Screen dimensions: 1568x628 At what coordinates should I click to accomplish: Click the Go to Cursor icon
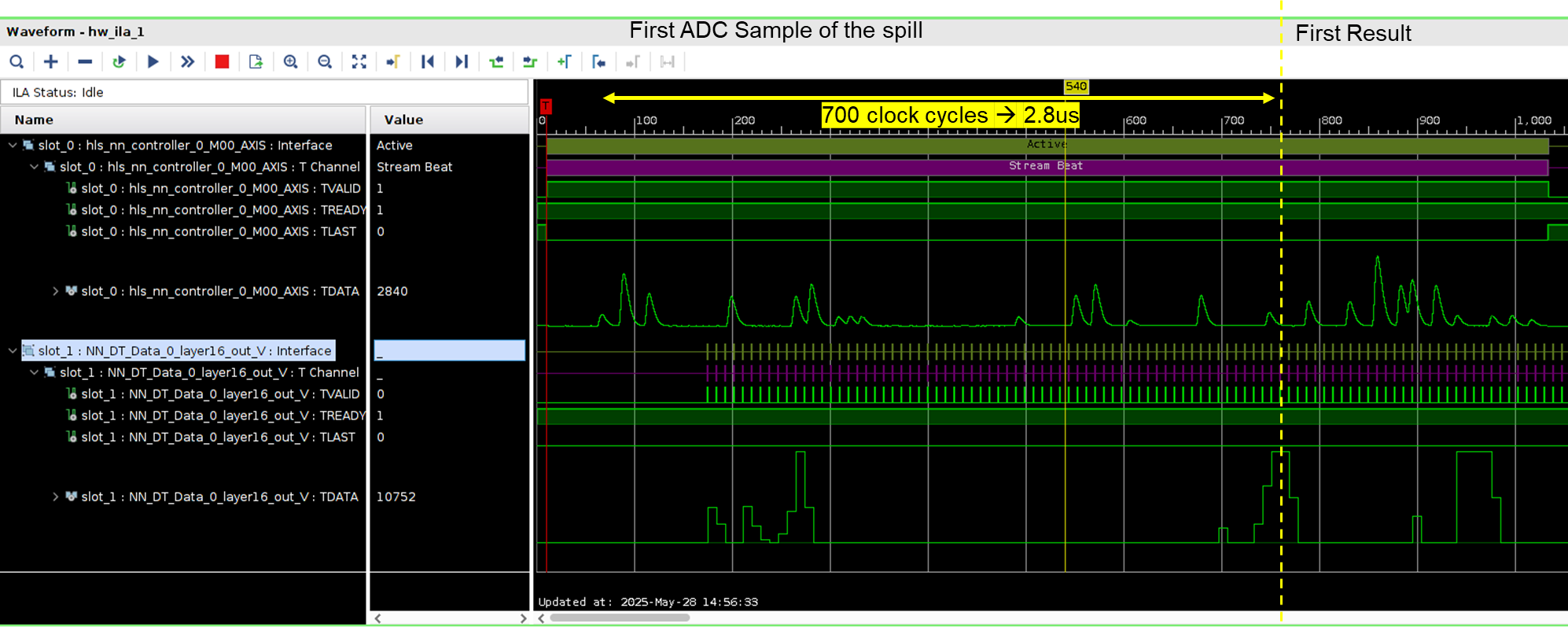[x=393, y=61]
